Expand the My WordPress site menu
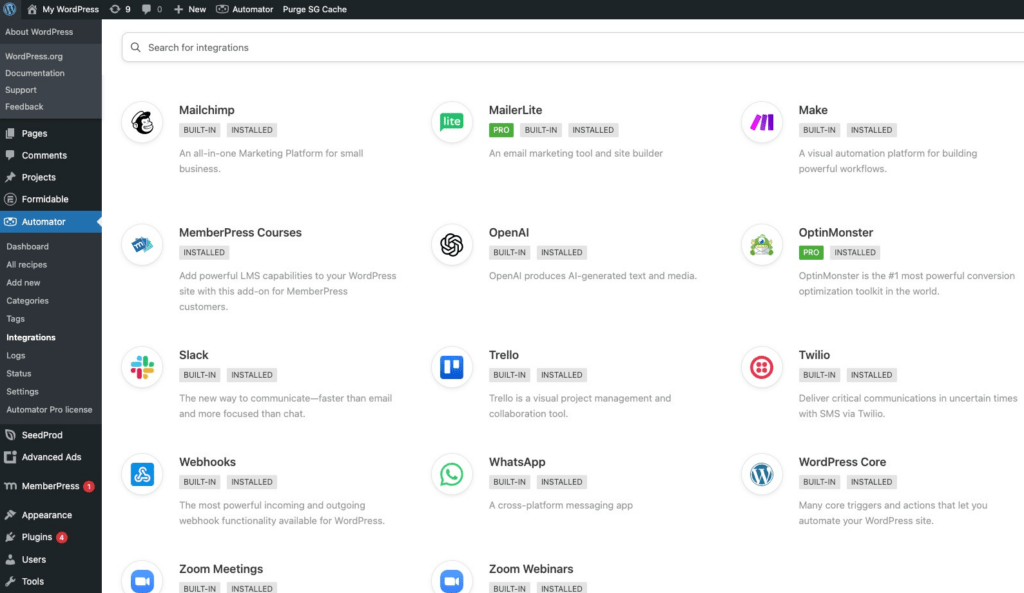The width and height of the screenshot is (1024, 593). click(62, 9)
